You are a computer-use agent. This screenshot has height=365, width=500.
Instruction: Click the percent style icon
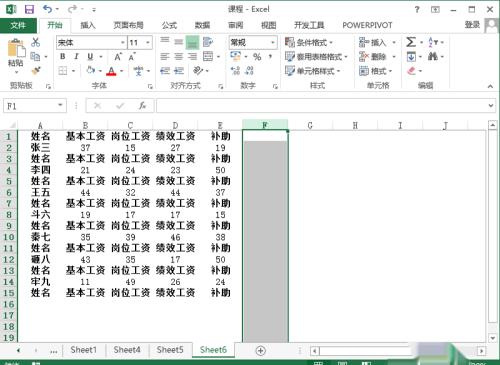[257, 57]
